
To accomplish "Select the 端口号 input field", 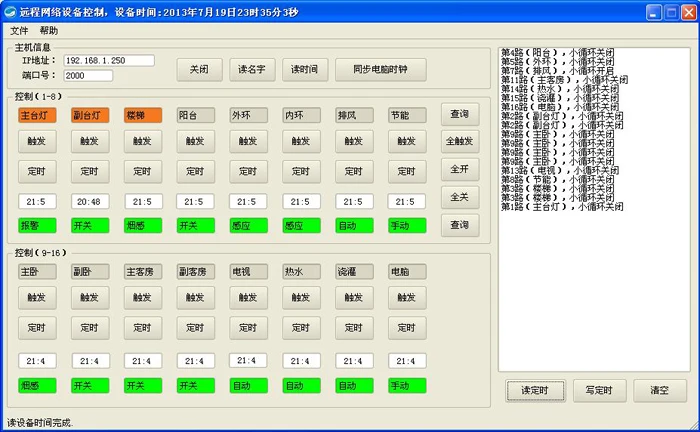I will 88,76.
